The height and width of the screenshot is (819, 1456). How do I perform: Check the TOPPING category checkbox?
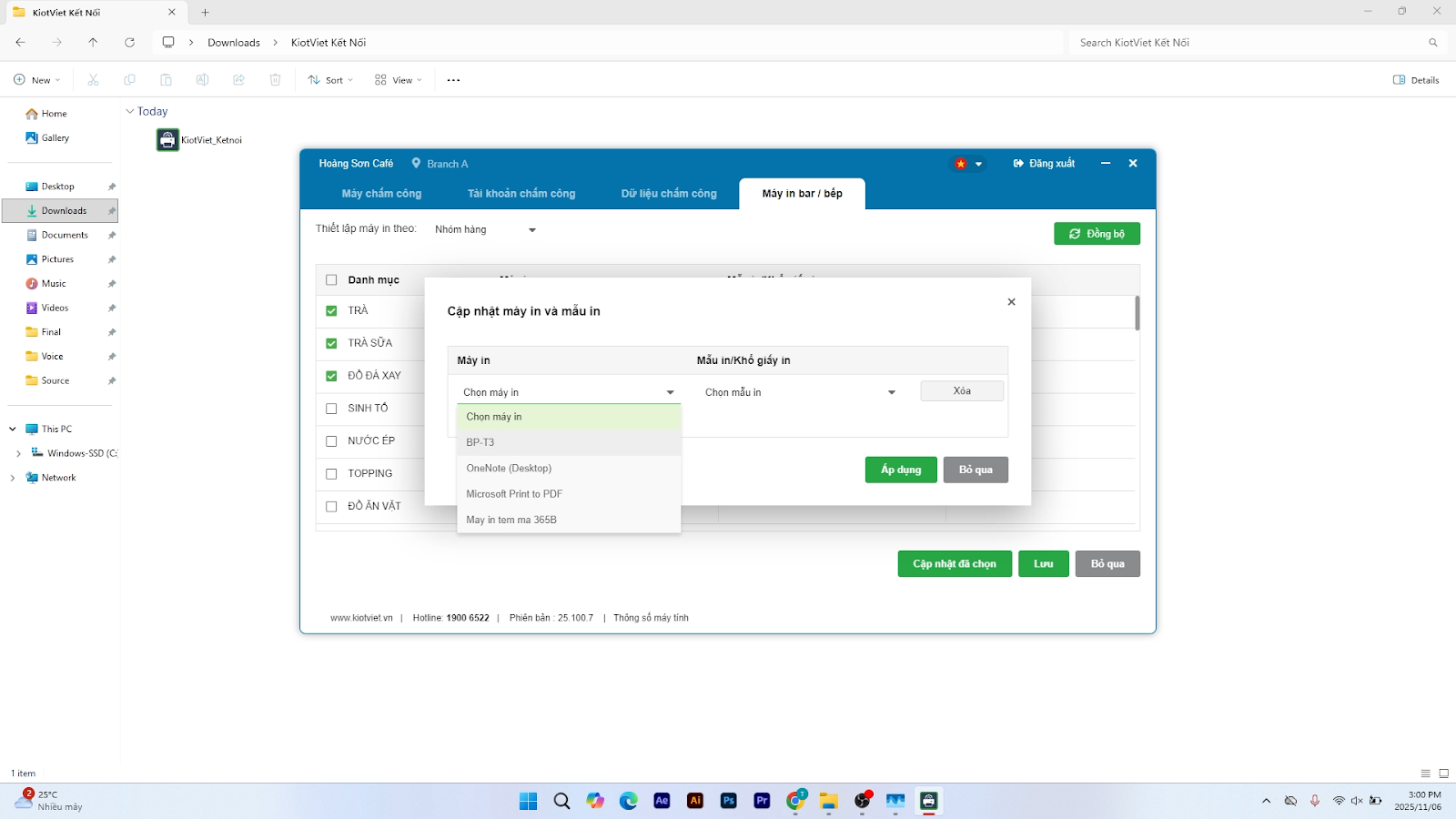(x=331, y=474)
